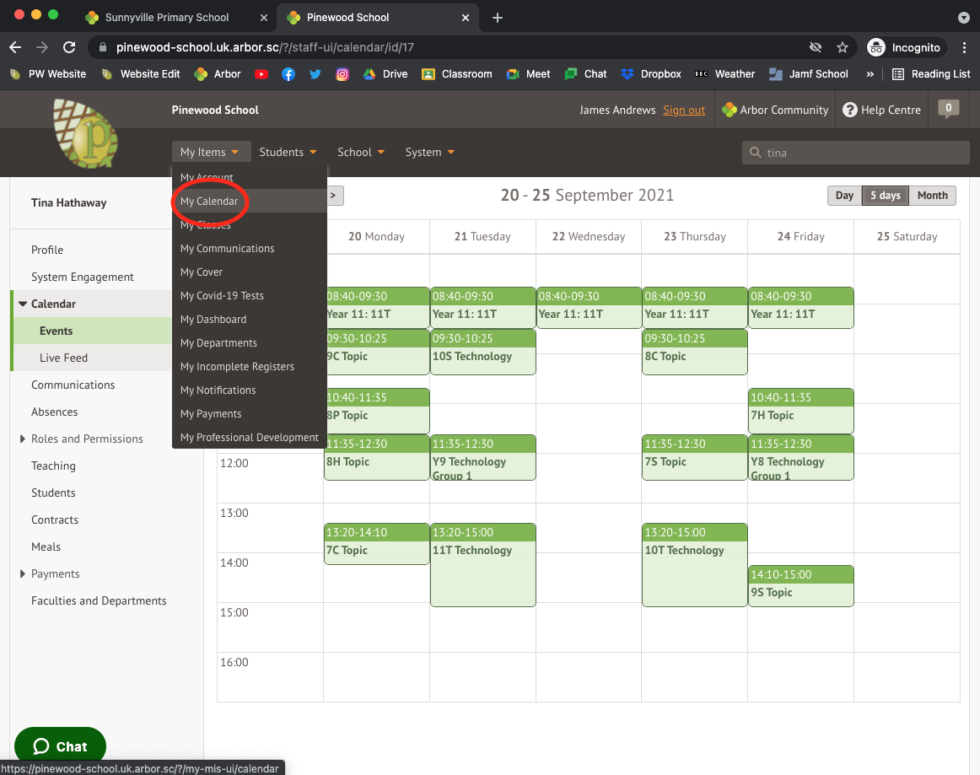
Task: Click the search field containing tina
Action: click(x=860, y=153)
